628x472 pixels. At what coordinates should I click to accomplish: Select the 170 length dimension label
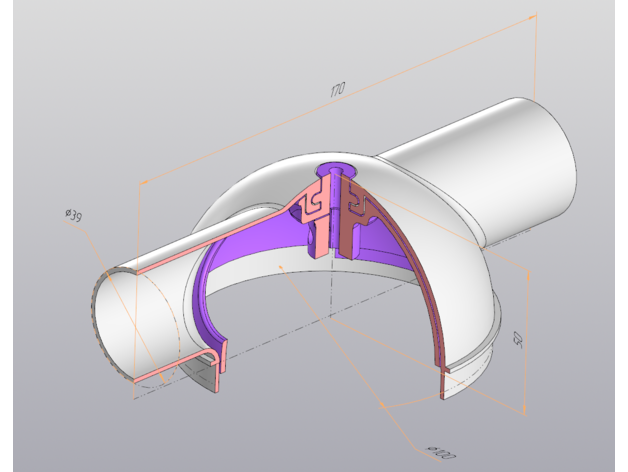[x=337, y=91]
